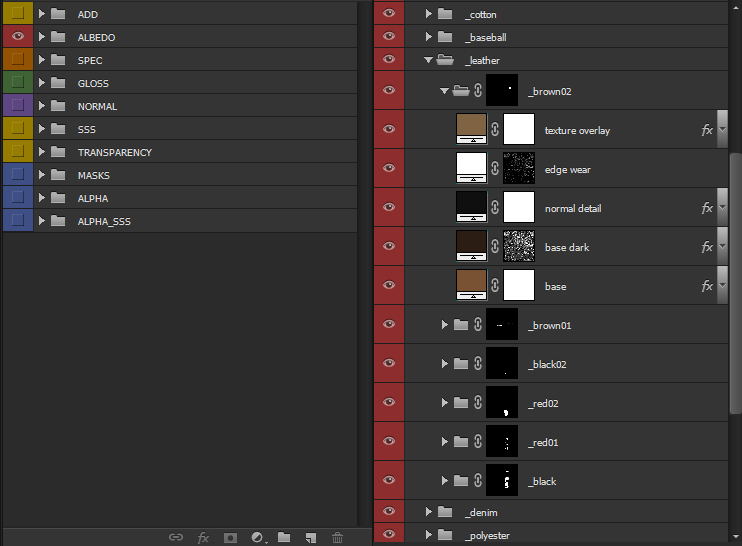Viewport: 742px width, 546px height.
Task: Click mask link icon on edge wear layer
Action: 495,168
